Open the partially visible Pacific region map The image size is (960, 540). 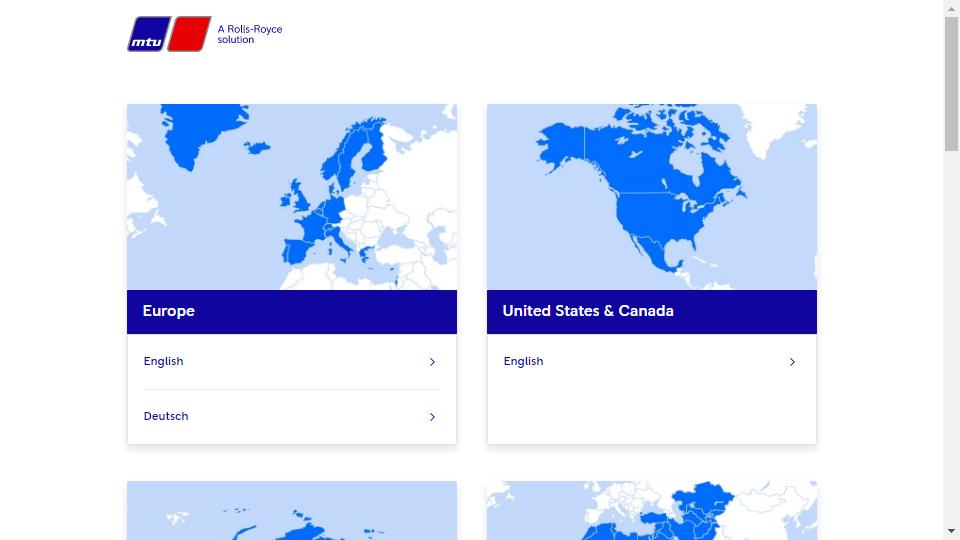(x=292, y=511)
